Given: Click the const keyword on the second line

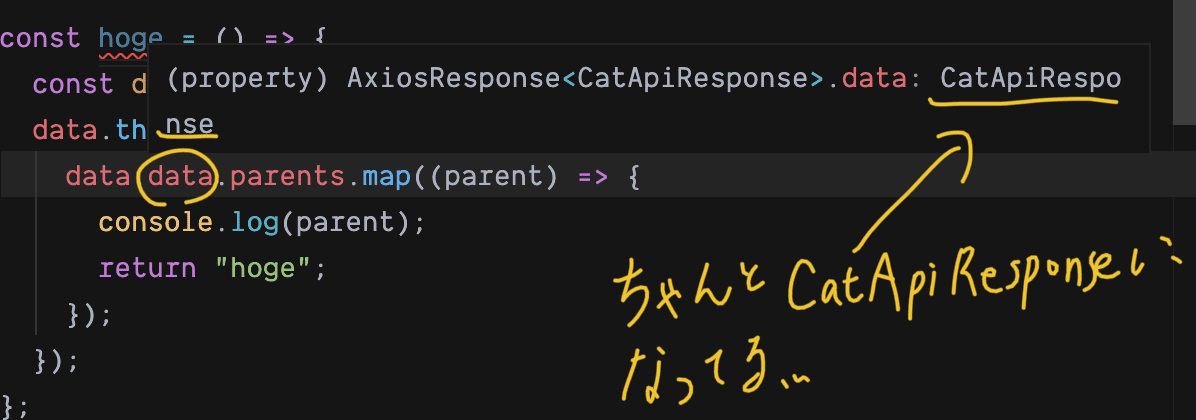Looking at the screenshot, I should coord(73,84).
